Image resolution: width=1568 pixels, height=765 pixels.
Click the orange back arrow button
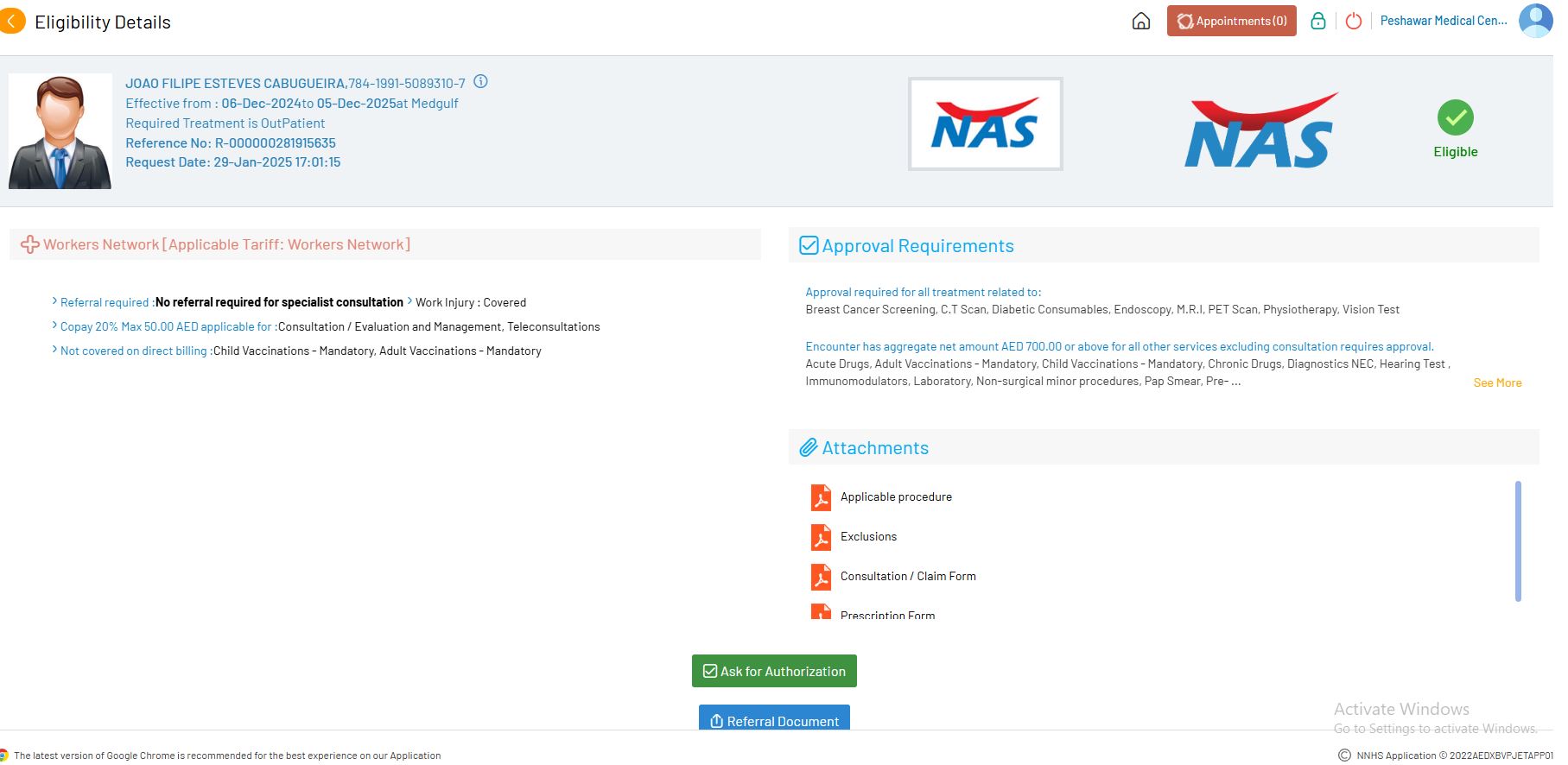tap(12, 21)
